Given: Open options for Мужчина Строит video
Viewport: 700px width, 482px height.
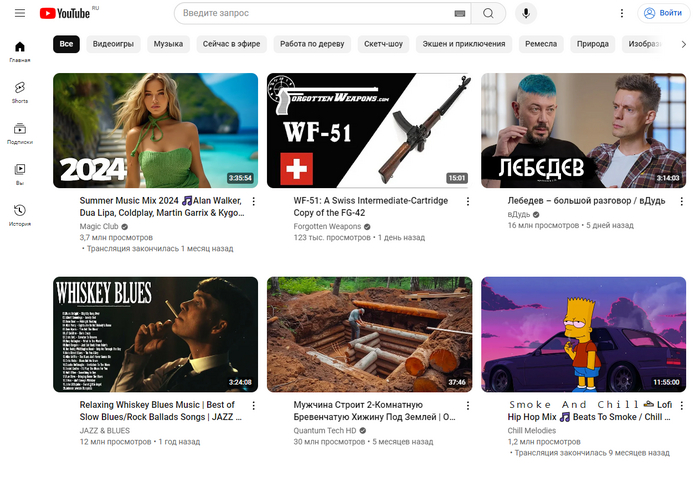Looking at the screenshot, I should (468, 405).
